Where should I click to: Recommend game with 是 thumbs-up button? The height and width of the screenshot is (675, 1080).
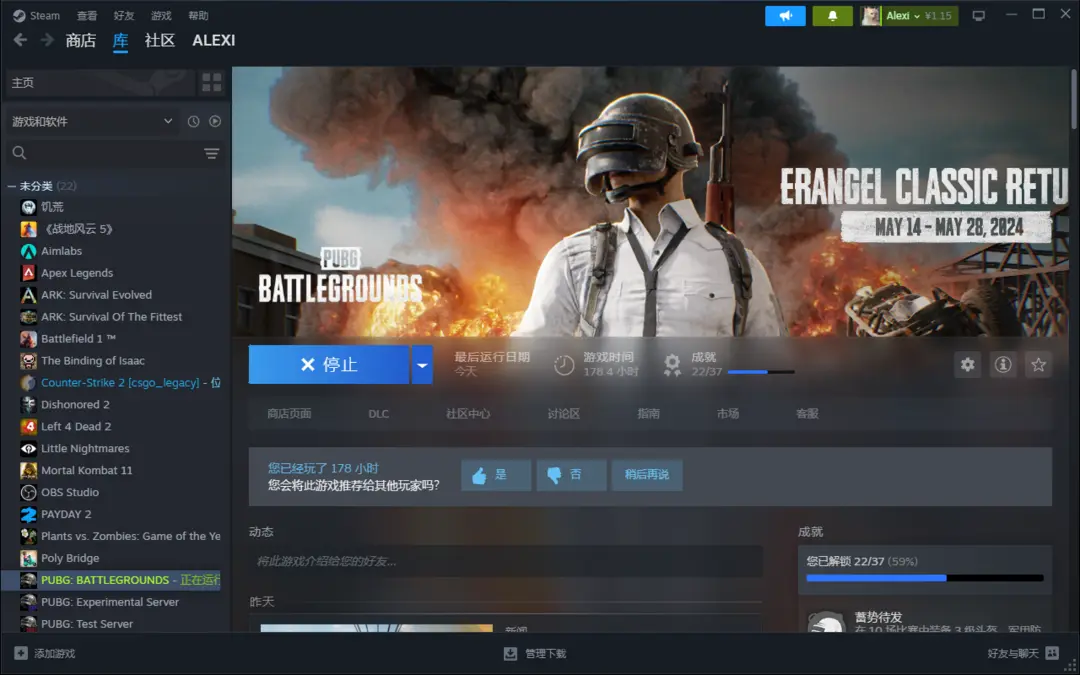point(496,475)
